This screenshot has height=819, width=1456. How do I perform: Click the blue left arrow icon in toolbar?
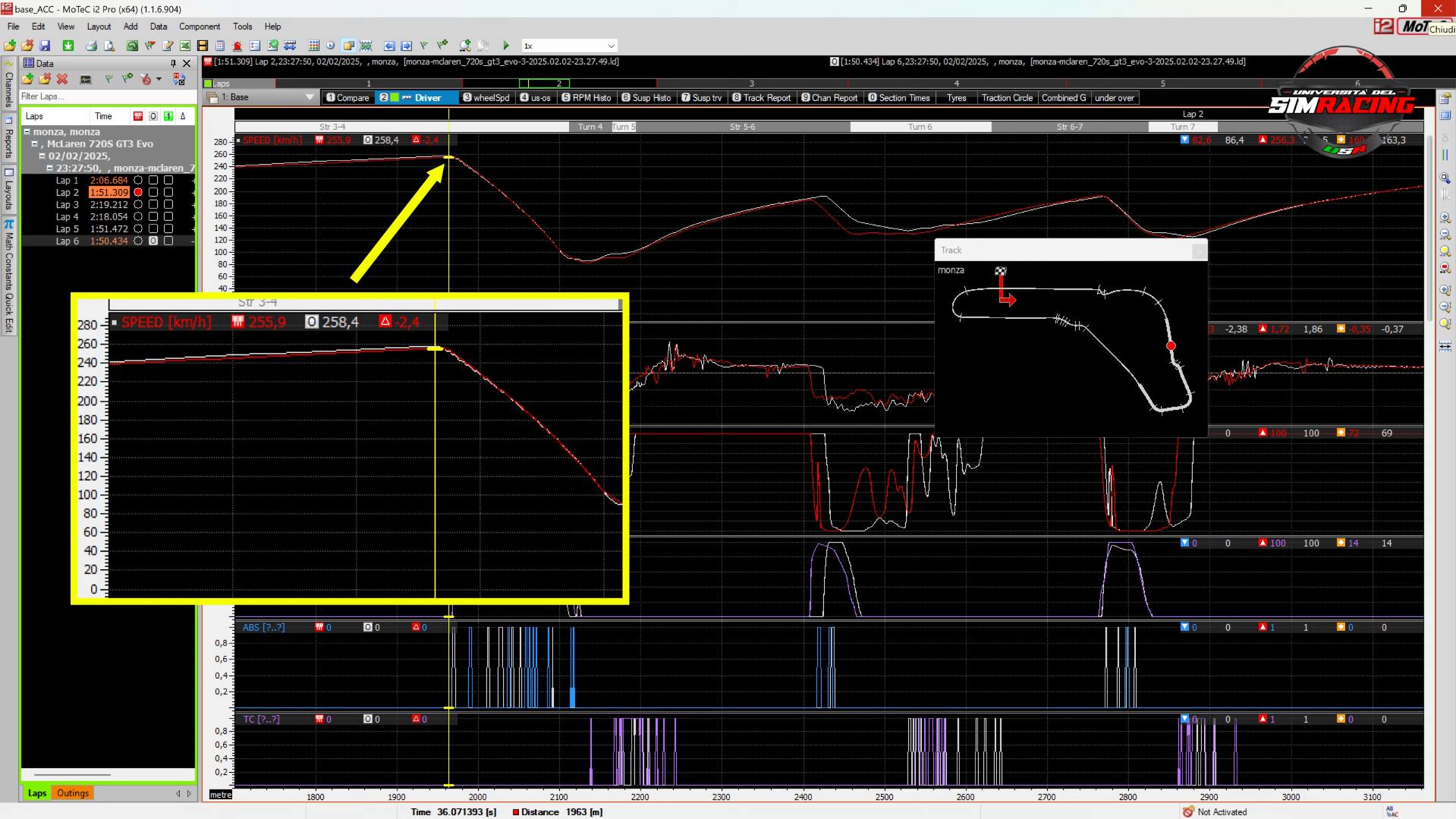[389, 46]
